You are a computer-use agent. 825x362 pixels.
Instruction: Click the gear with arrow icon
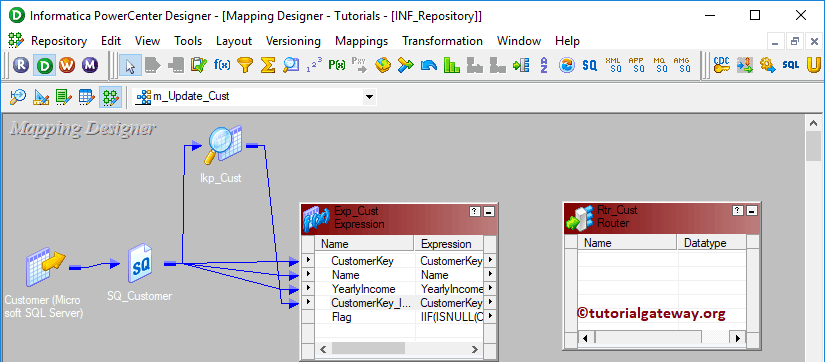(767, 65)
